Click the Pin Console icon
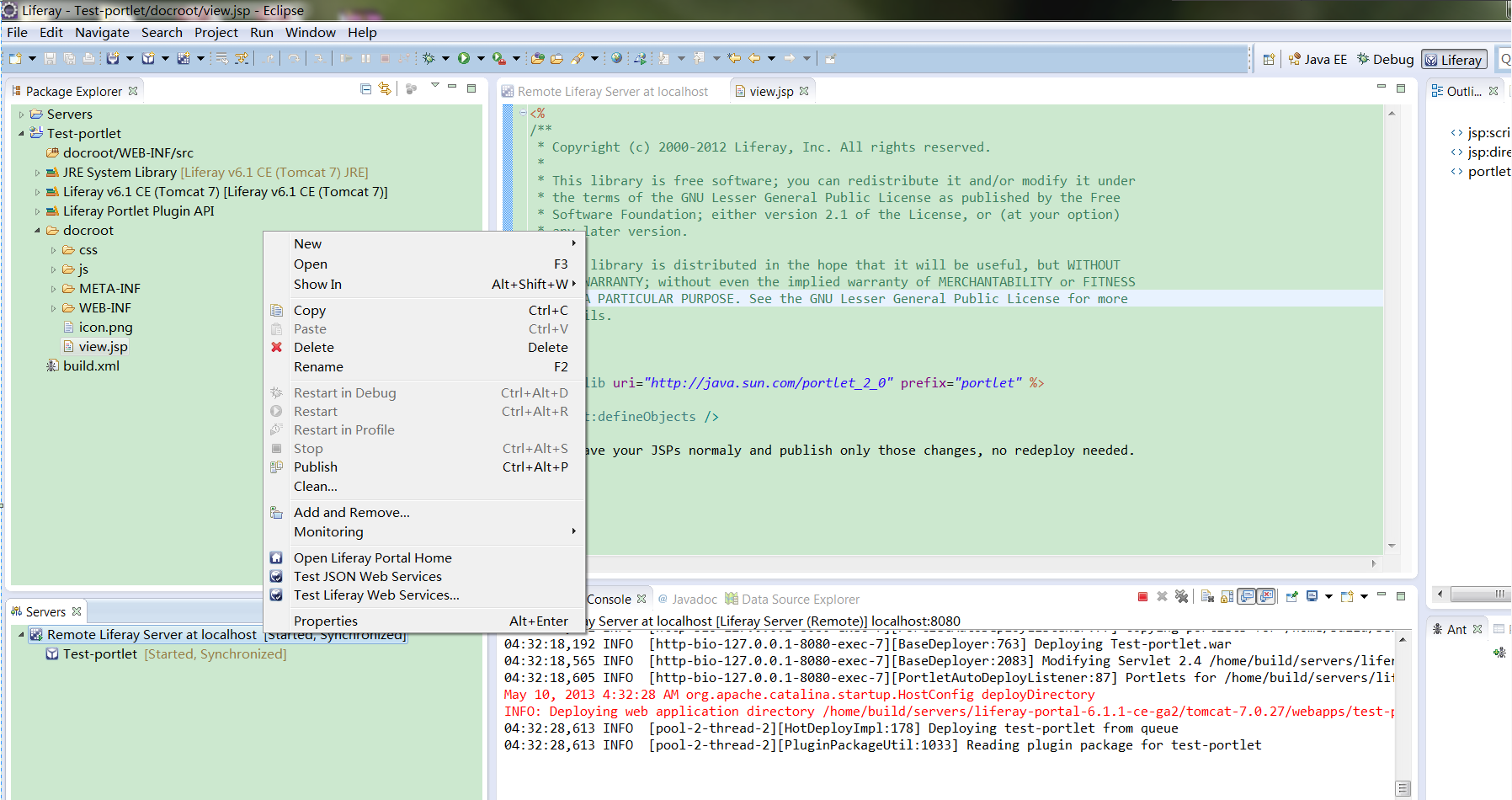The image size is (1512, 800). (1291, 597)
